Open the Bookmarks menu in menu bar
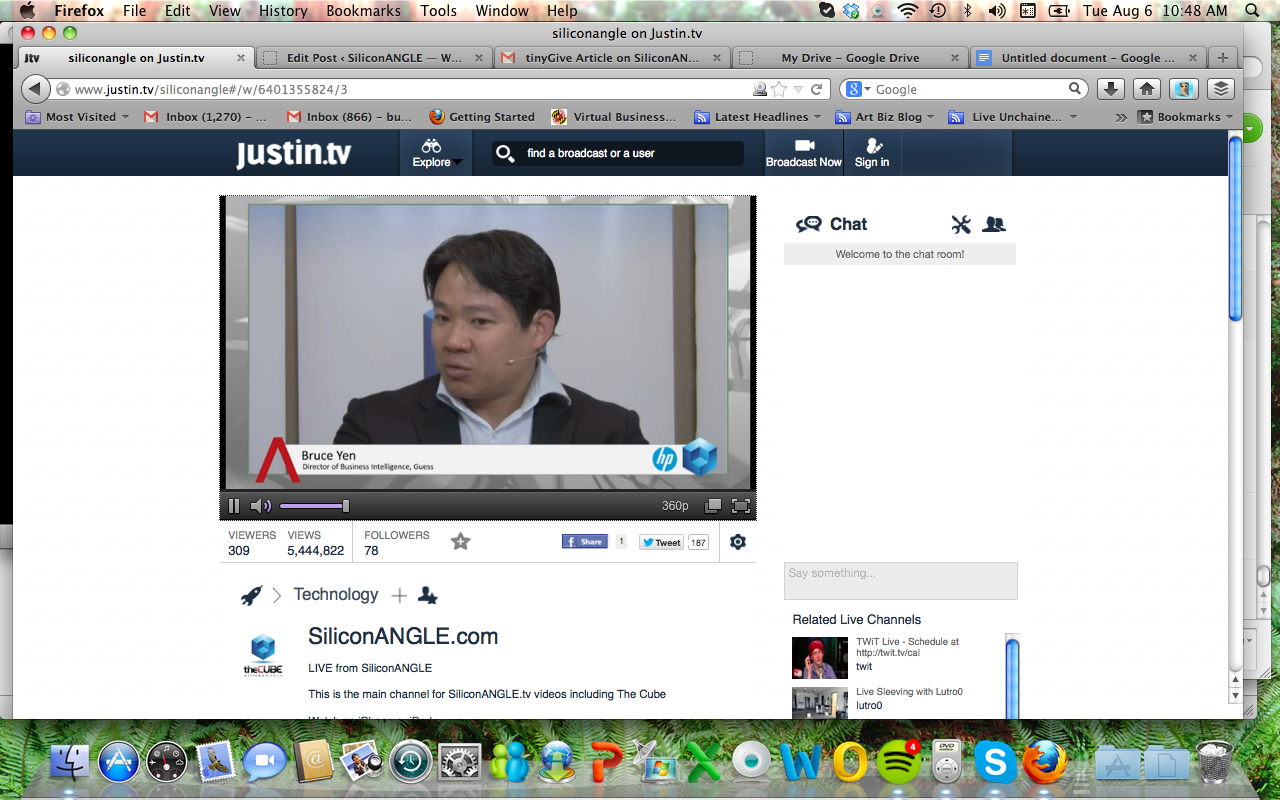Screen dimensions: 1280x800 coord(363,11)
